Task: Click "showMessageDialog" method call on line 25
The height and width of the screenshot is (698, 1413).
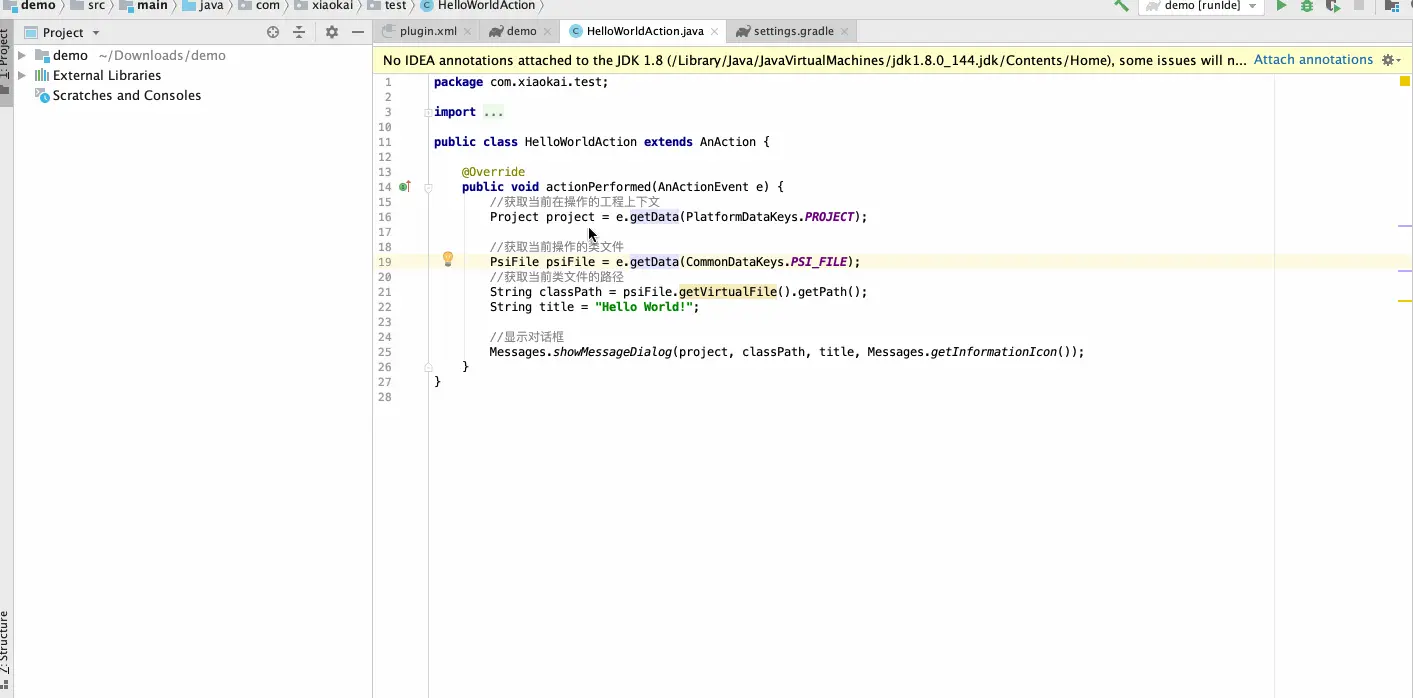Action: 613,352
